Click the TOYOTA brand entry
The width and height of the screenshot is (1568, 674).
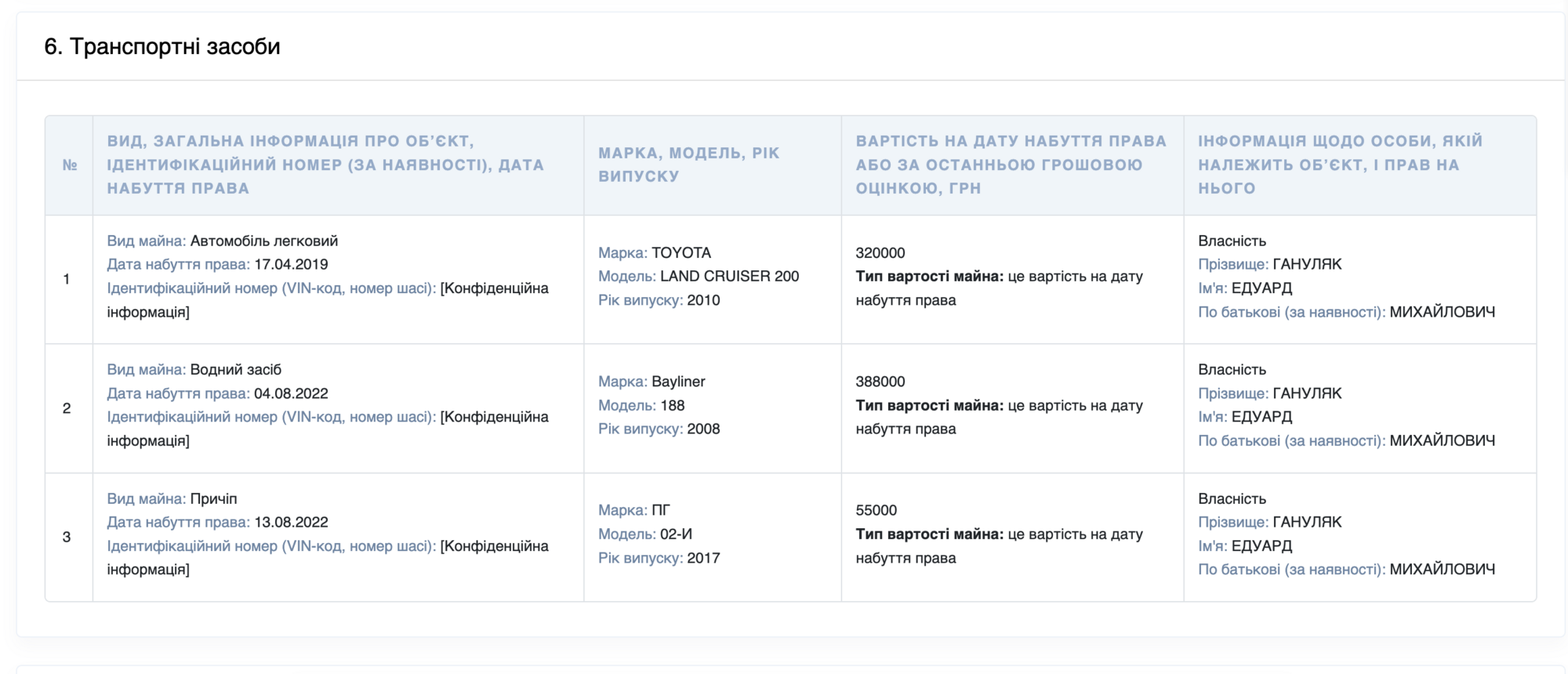(681, 252)
